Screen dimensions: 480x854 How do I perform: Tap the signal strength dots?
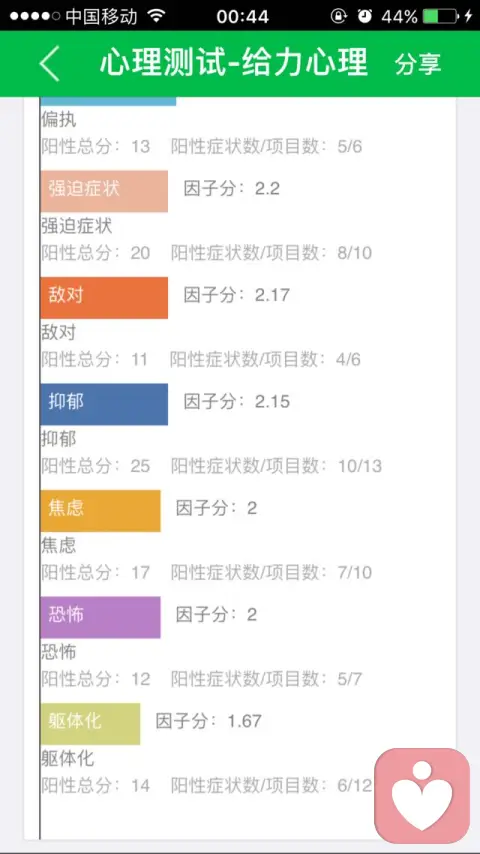point(35,16)
